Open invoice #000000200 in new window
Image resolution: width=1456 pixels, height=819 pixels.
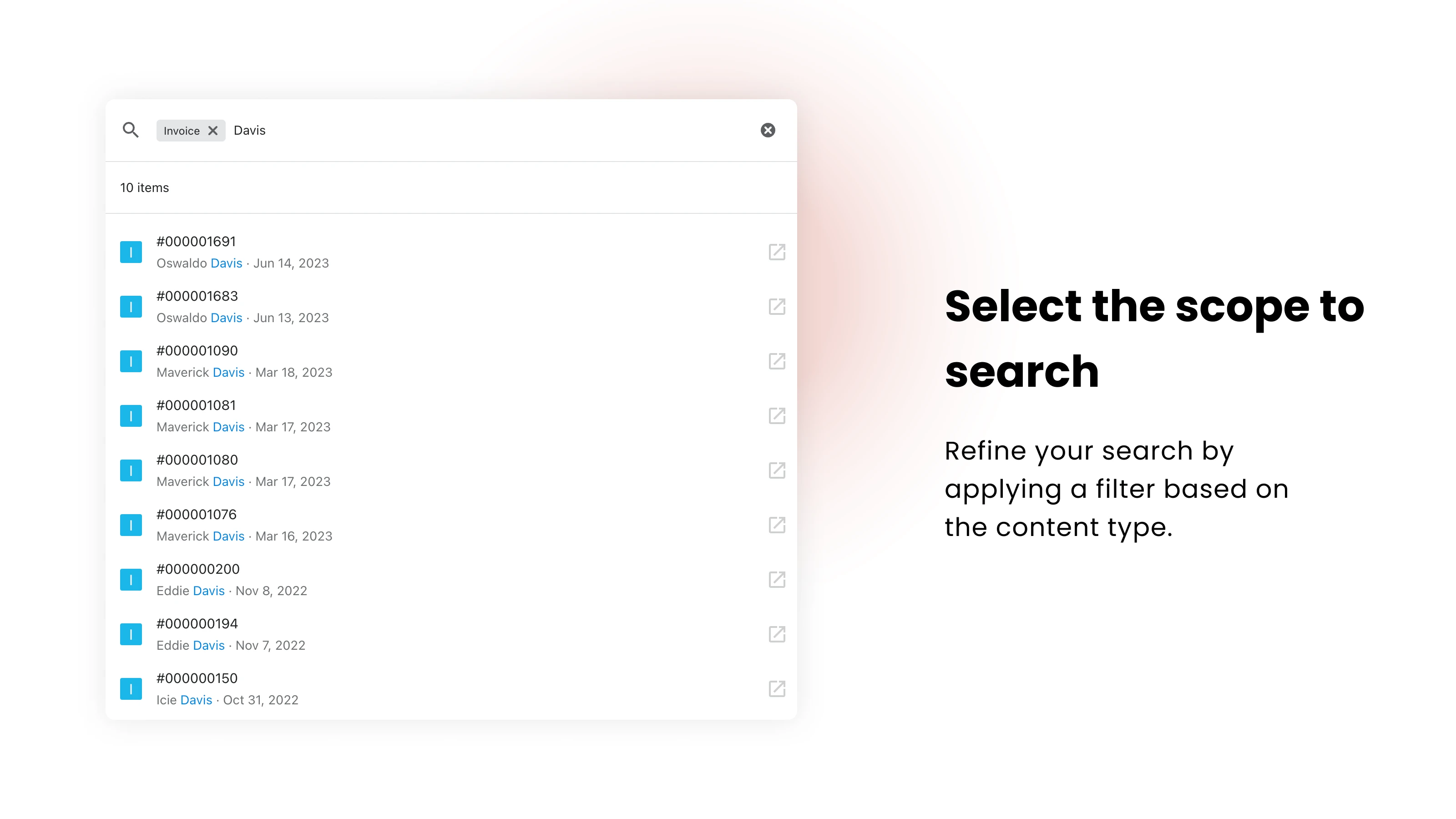777,579
